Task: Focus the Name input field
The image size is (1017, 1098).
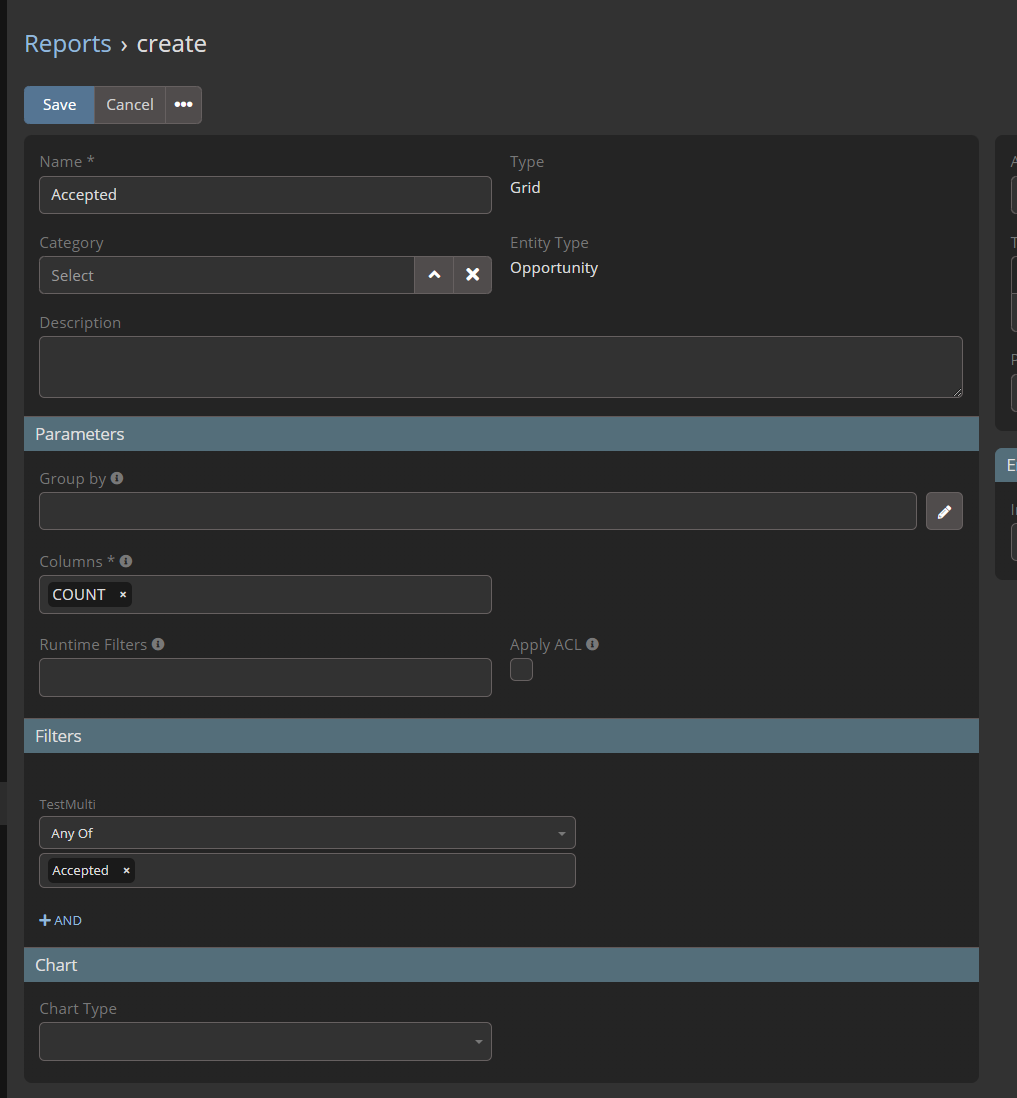Action: (265, 195)
